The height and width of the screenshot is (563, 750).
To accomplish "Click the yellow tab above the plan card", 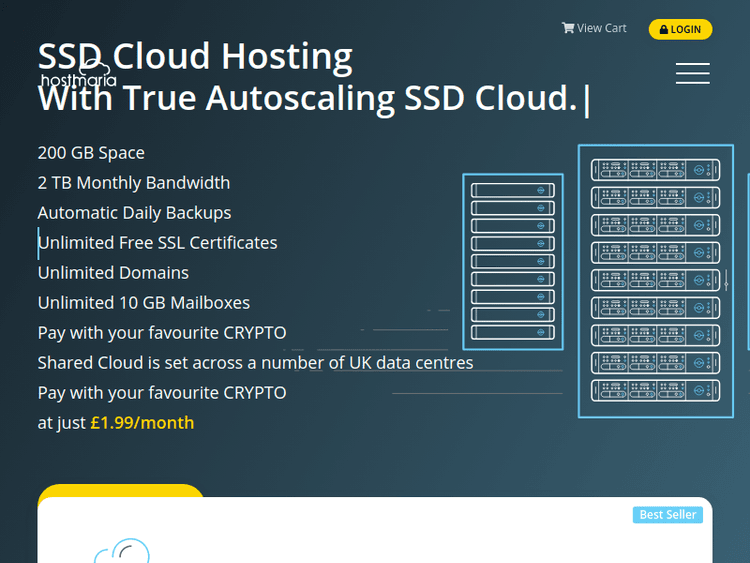I will (x=120, y=491).
